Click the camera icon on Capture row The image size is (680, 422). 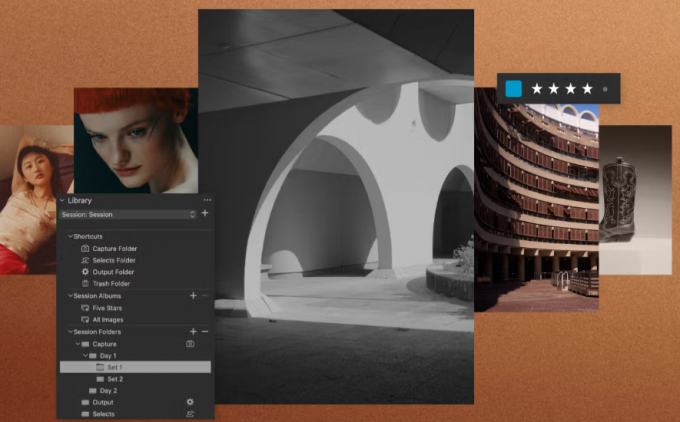click(190, 344)
